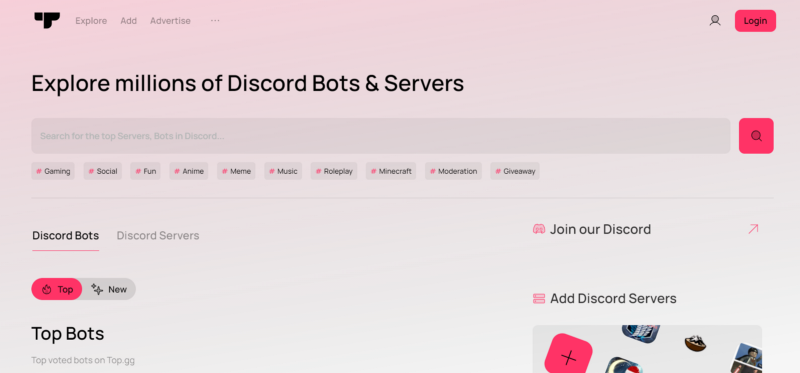Select the Music tag
The height and width of the screenshot is (373, 800).
coord(283,171)
